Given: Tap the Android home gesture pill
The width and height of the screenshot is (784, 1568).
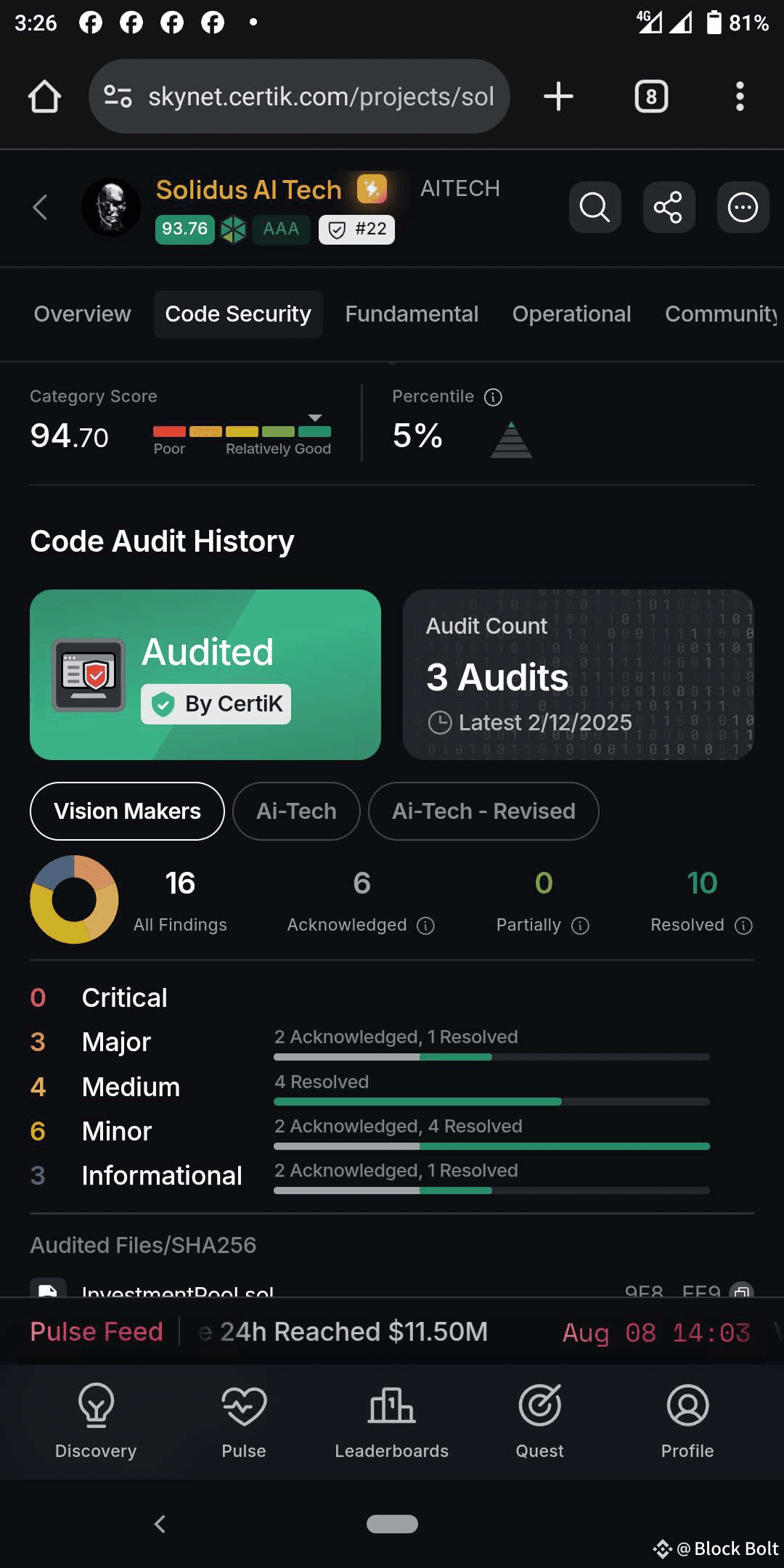Looking at the screenshot, I should pyautogui.click(x=392, y=1524).
